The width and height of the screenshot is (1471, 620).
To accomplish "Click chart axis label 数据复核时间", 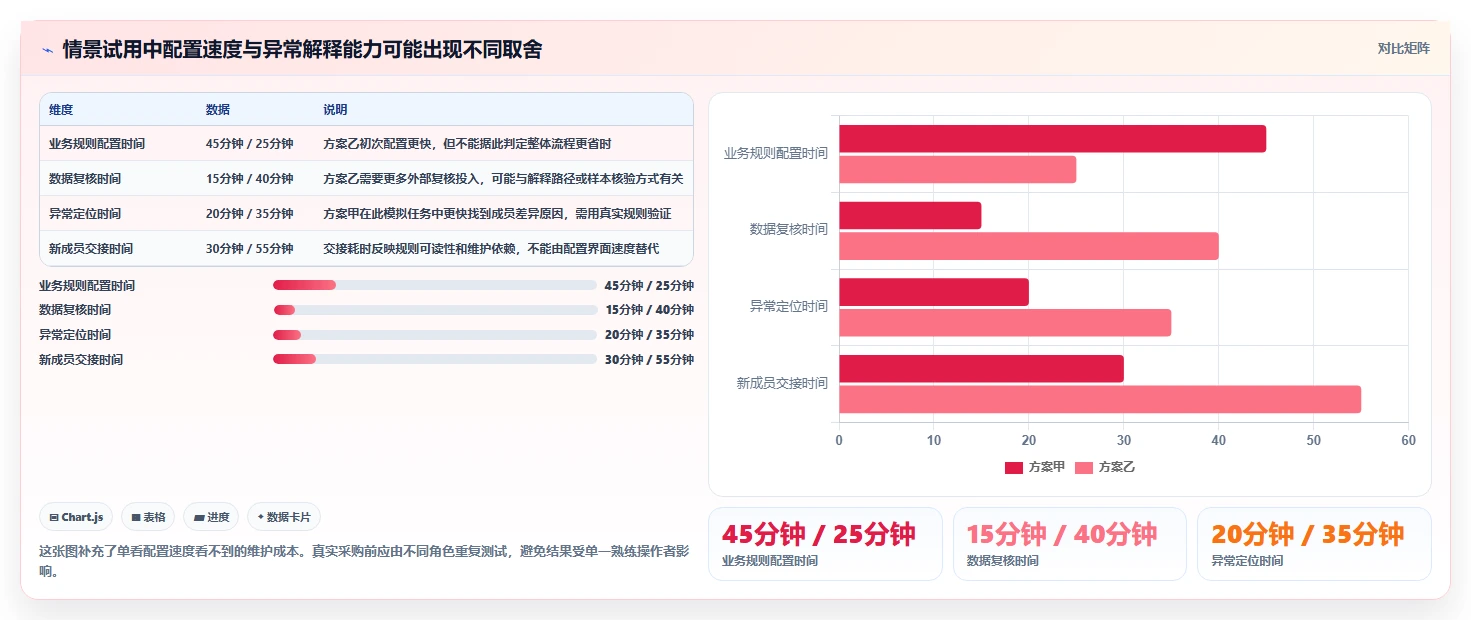I will [789, 229].
